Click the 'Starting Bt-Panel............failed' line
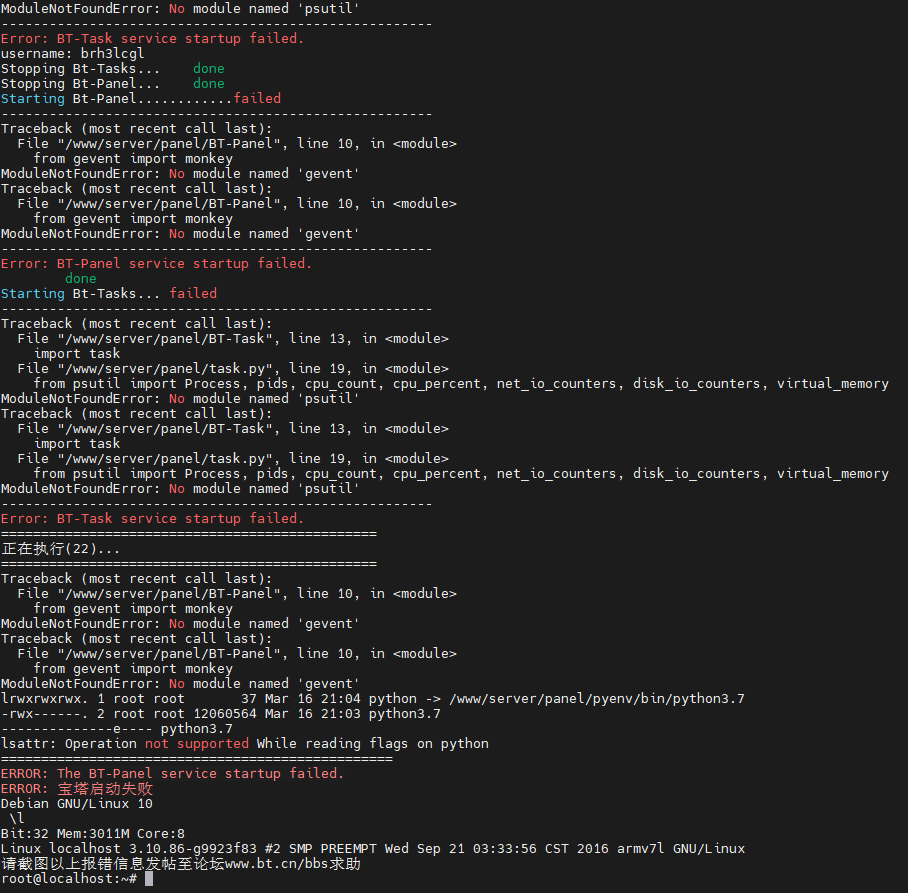Image resolution: width=908 pixels, height=893 pixels. (141, 99)
